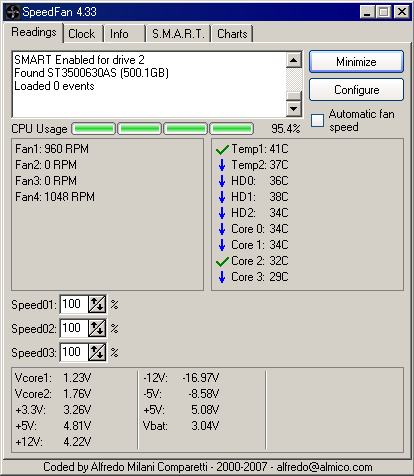Screen dimensions: 414x476
Task: Click the Speed01 up/down spinner
Action: click(97, 304)
